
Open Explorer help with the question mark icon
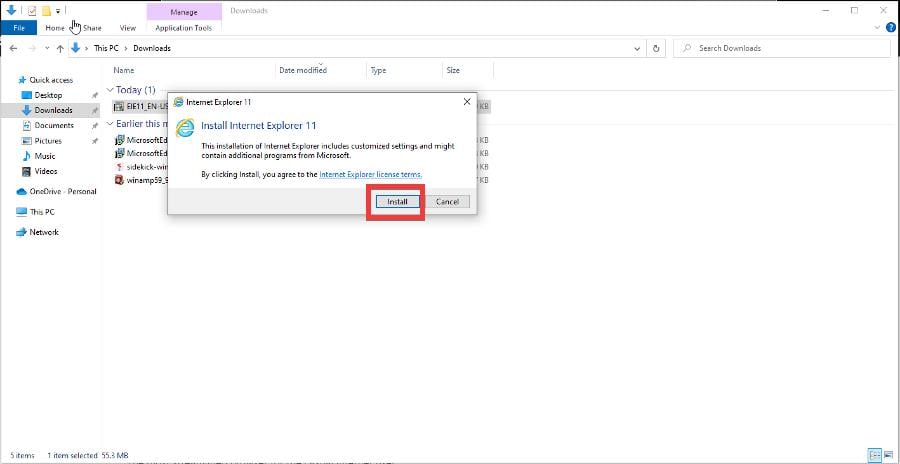(x=891, y=27)
